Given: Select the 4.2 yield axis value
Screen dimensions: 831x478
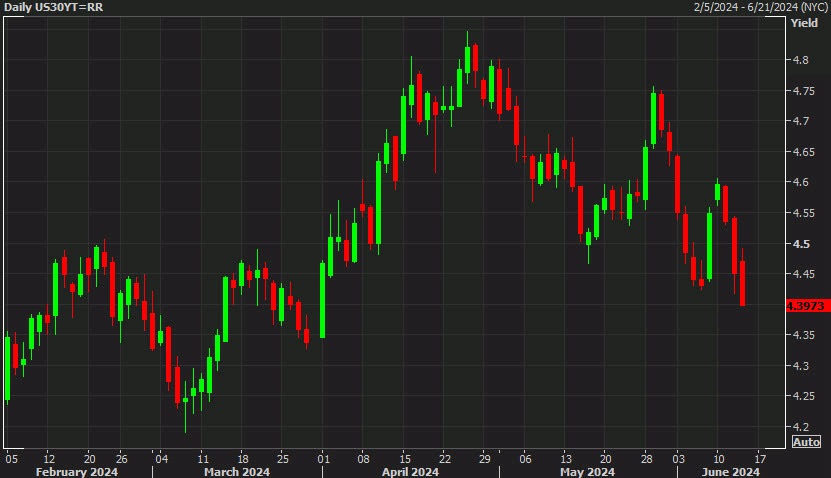Looking at the screenshot, I should coord(802,427).
